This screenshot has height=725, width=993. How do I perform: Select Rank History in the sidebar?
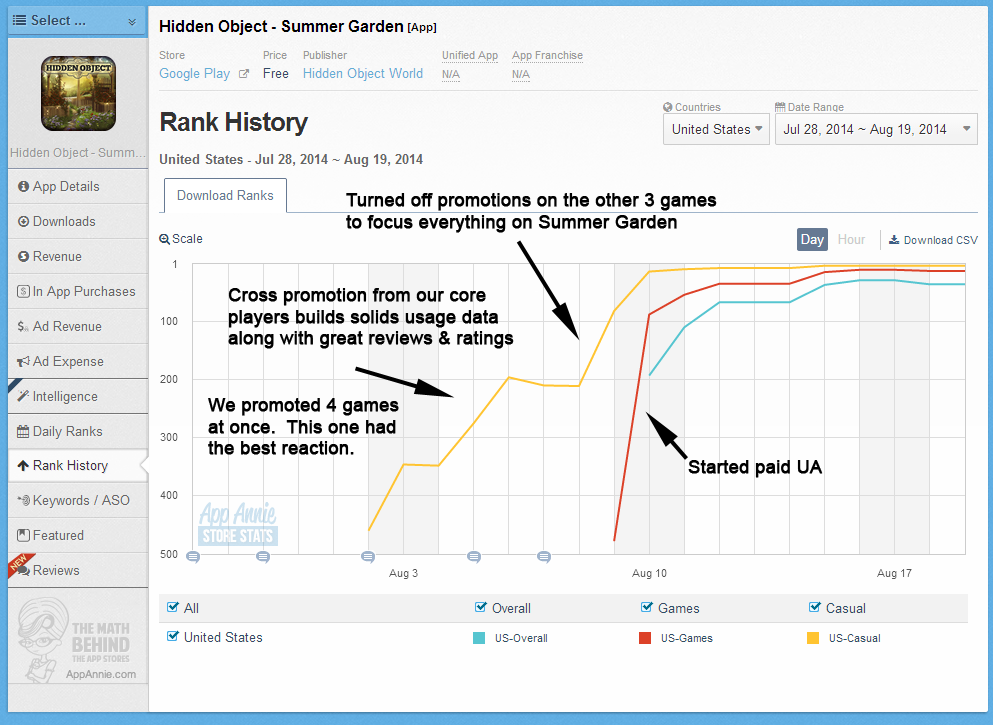point(77,466)
